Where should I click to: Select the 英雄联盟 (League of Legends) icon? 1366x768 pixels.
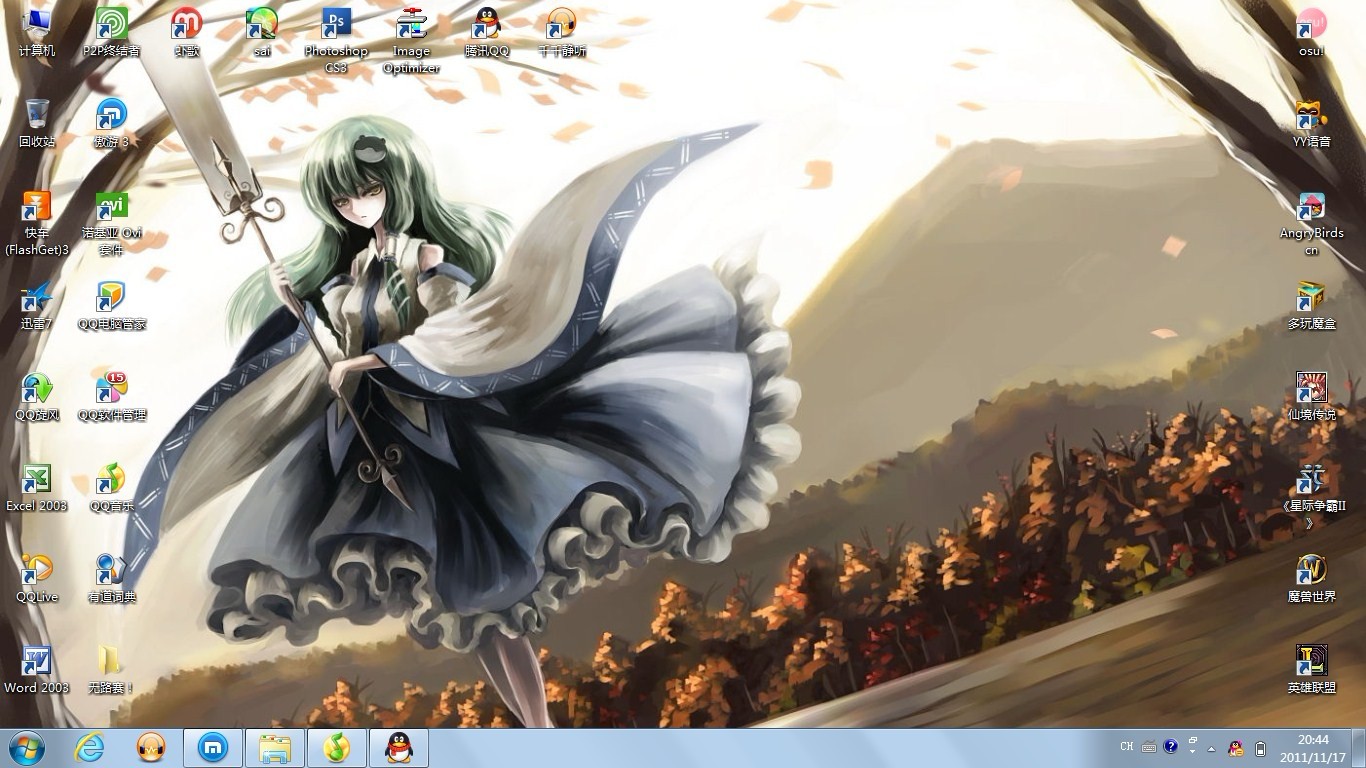click(x=1311, y=661)
